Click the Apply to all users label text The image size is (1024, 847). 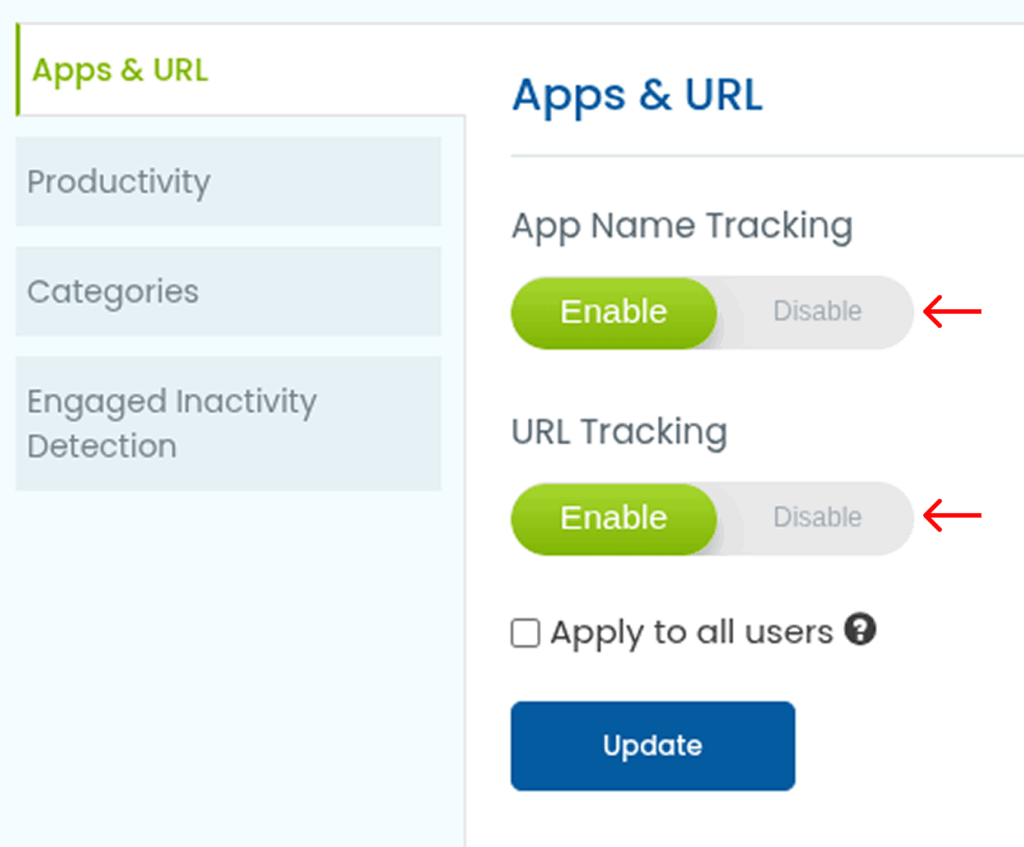click(x=691, y=633)
